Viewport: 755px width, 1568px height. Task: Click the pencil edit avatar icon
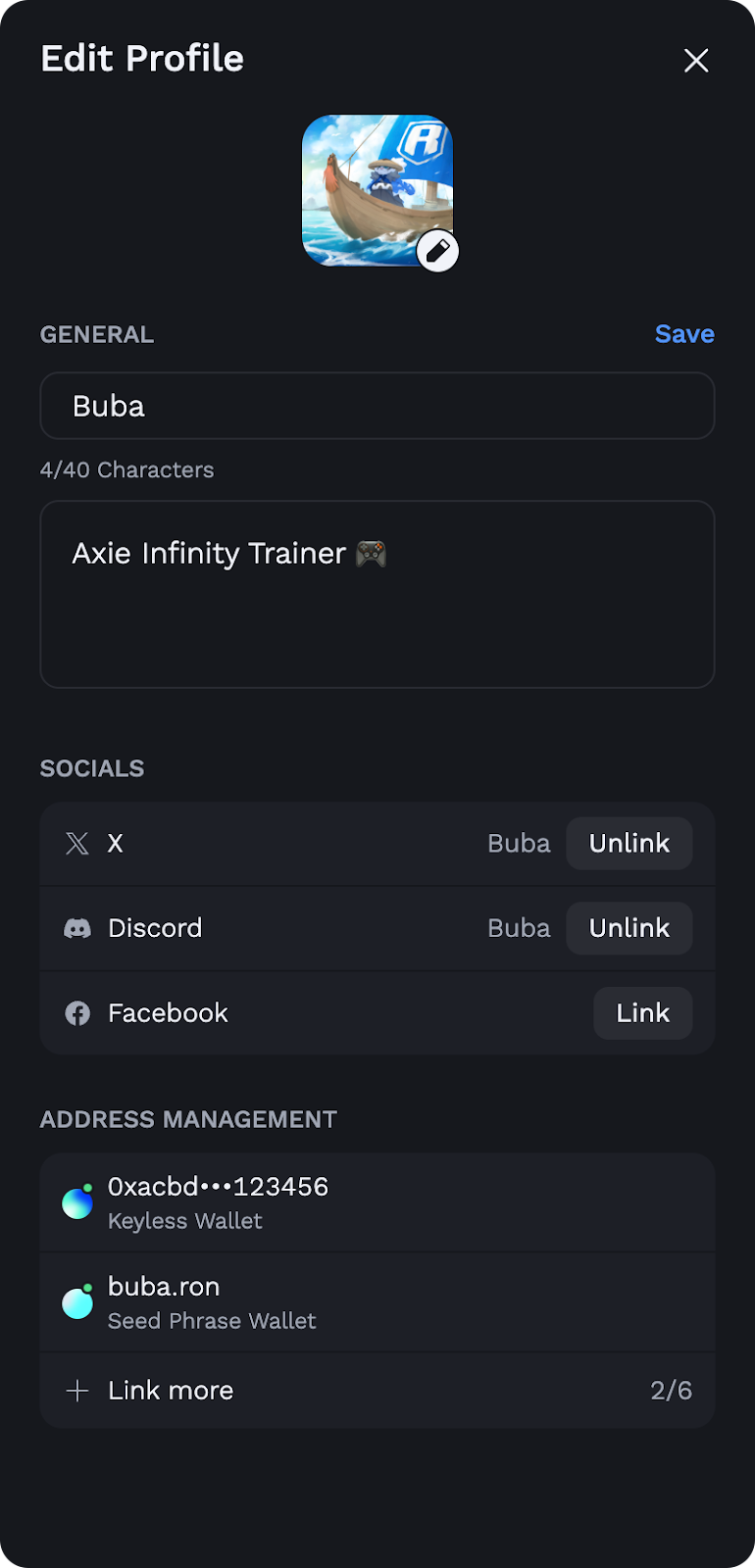(x=437, y=251)
